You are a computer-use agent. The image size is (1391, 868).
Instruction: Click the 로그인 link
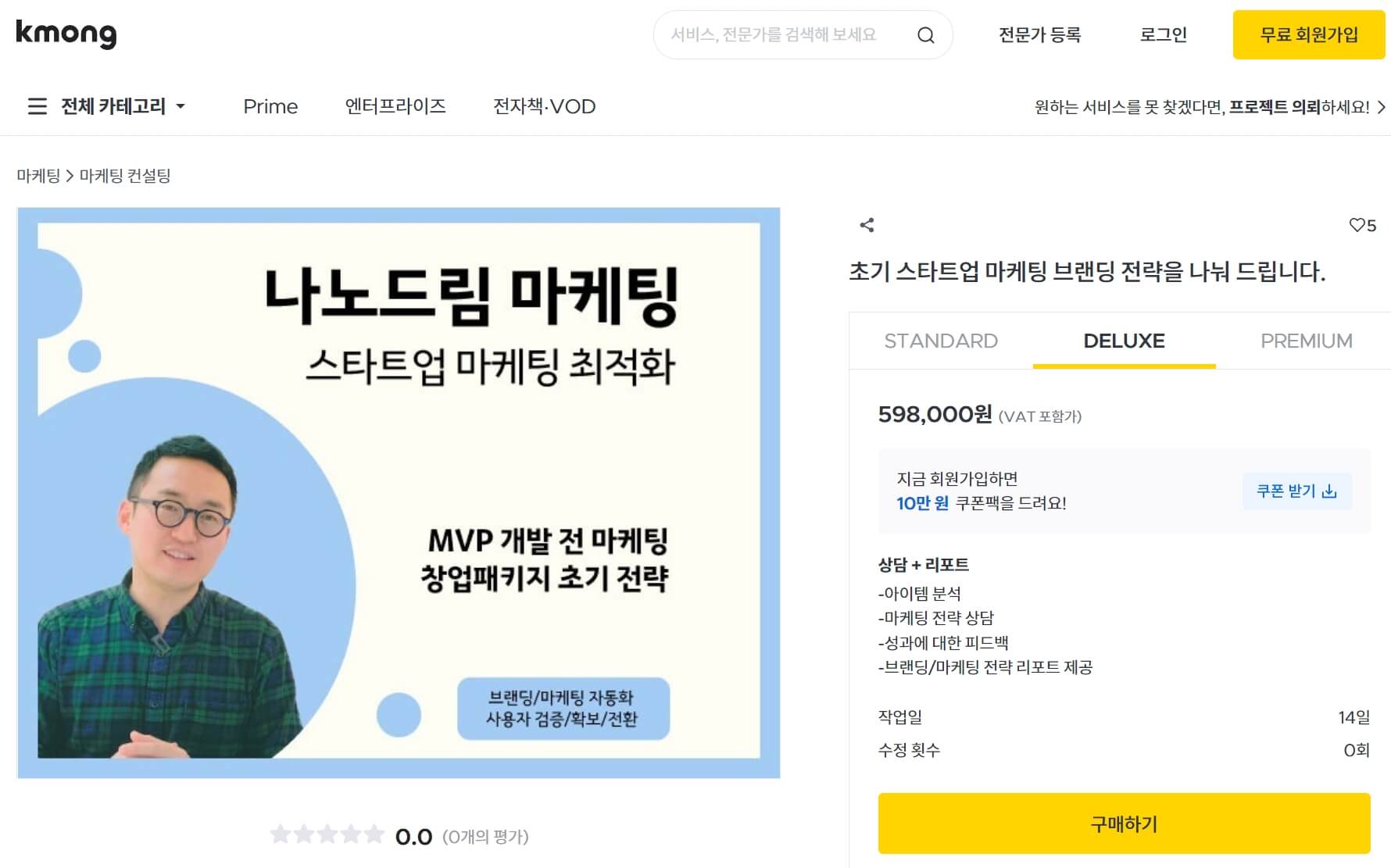1163,34
